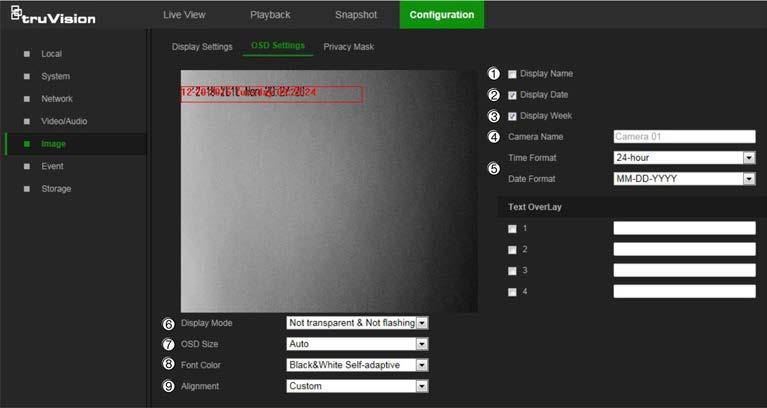The width and height of the screenshot is (767, 408).
Task: Select Image in the sidebar
Action: click(x=53, y=144)
